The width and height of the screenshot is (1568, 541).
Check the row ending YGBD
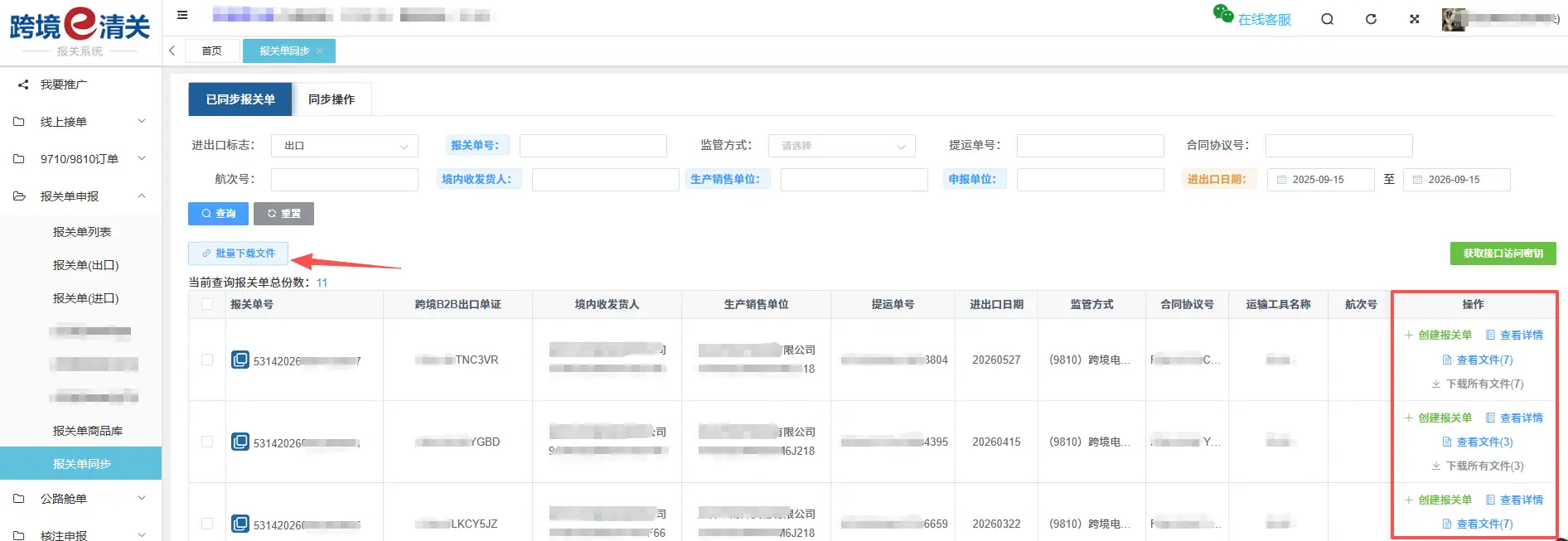point(207,442)
